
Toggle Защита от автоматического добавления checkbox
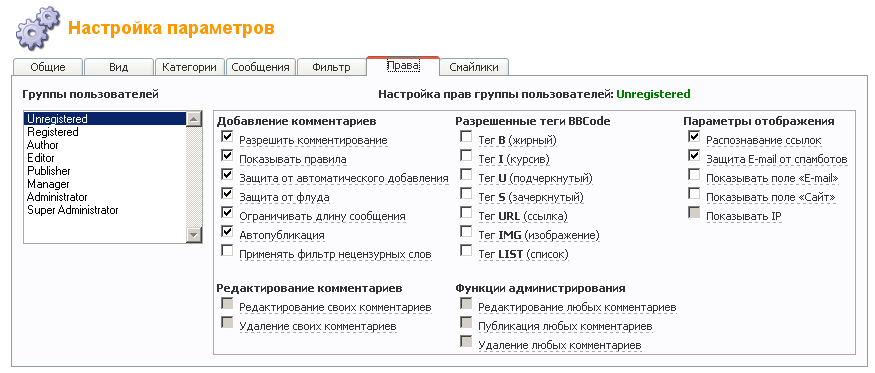coord(227,175)
